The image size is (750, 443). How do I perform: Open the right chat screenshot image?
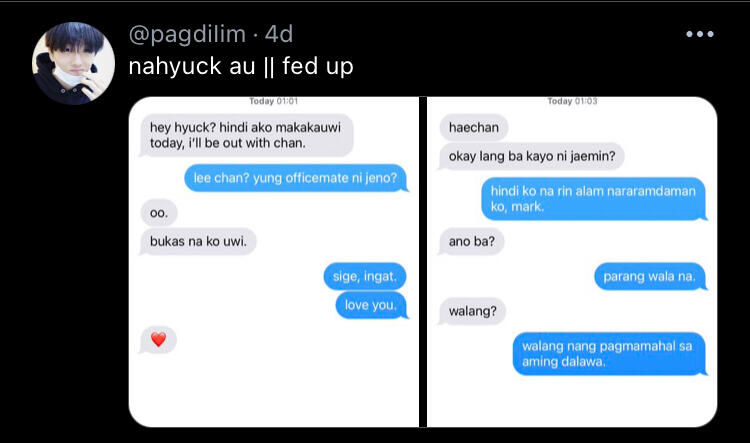click(572, 262)
